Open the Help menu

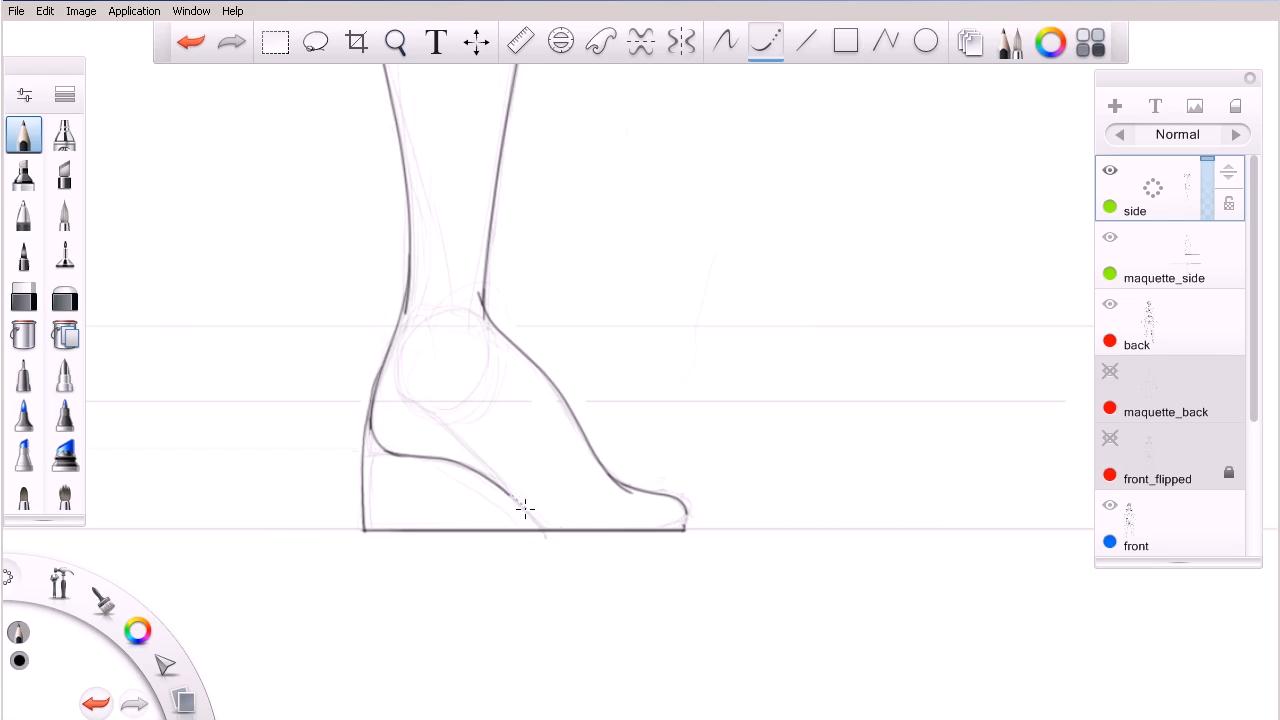(x=232, y=11)
